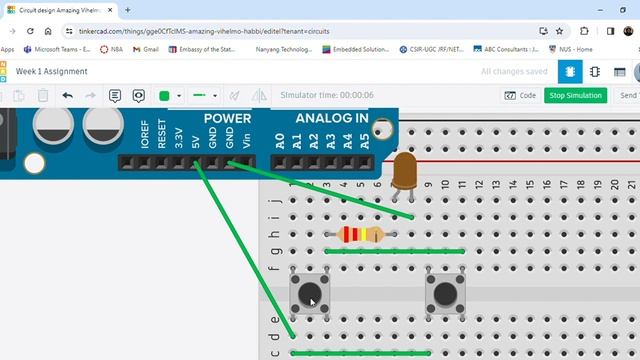
Task: Go to the browser home page
Action: [48, 31]
